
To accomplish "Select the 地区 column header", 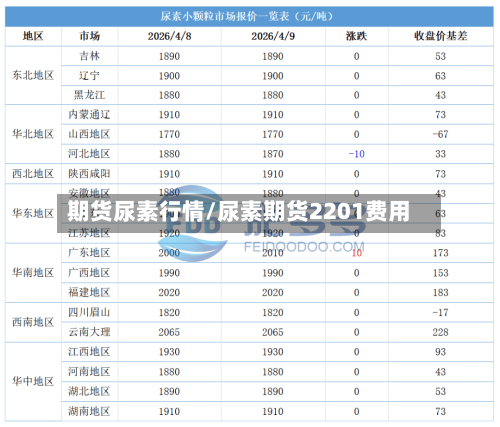I will coord(33,36).
